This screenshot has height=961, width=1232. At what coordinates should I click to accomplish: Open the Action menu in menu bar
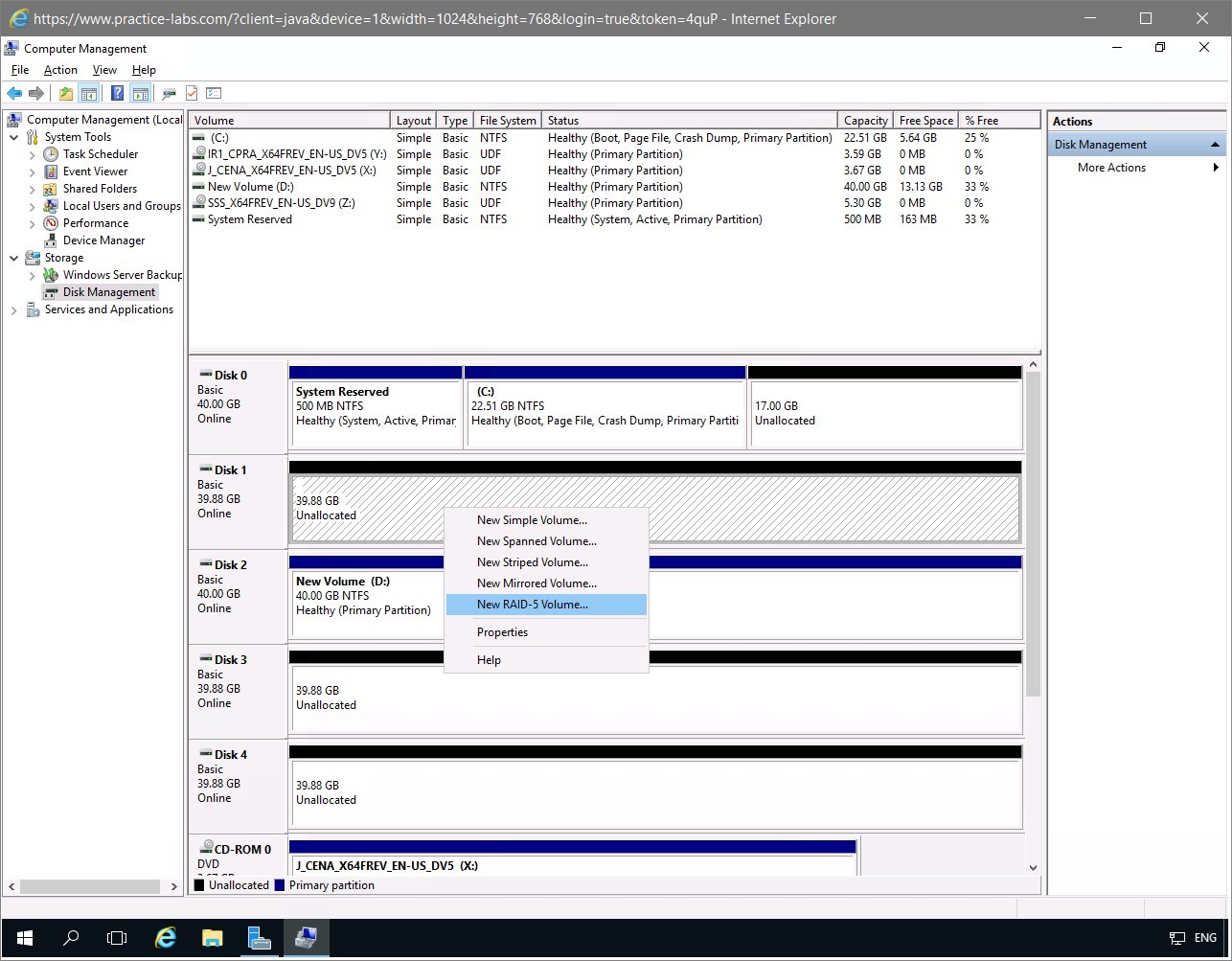pos(60,70)
